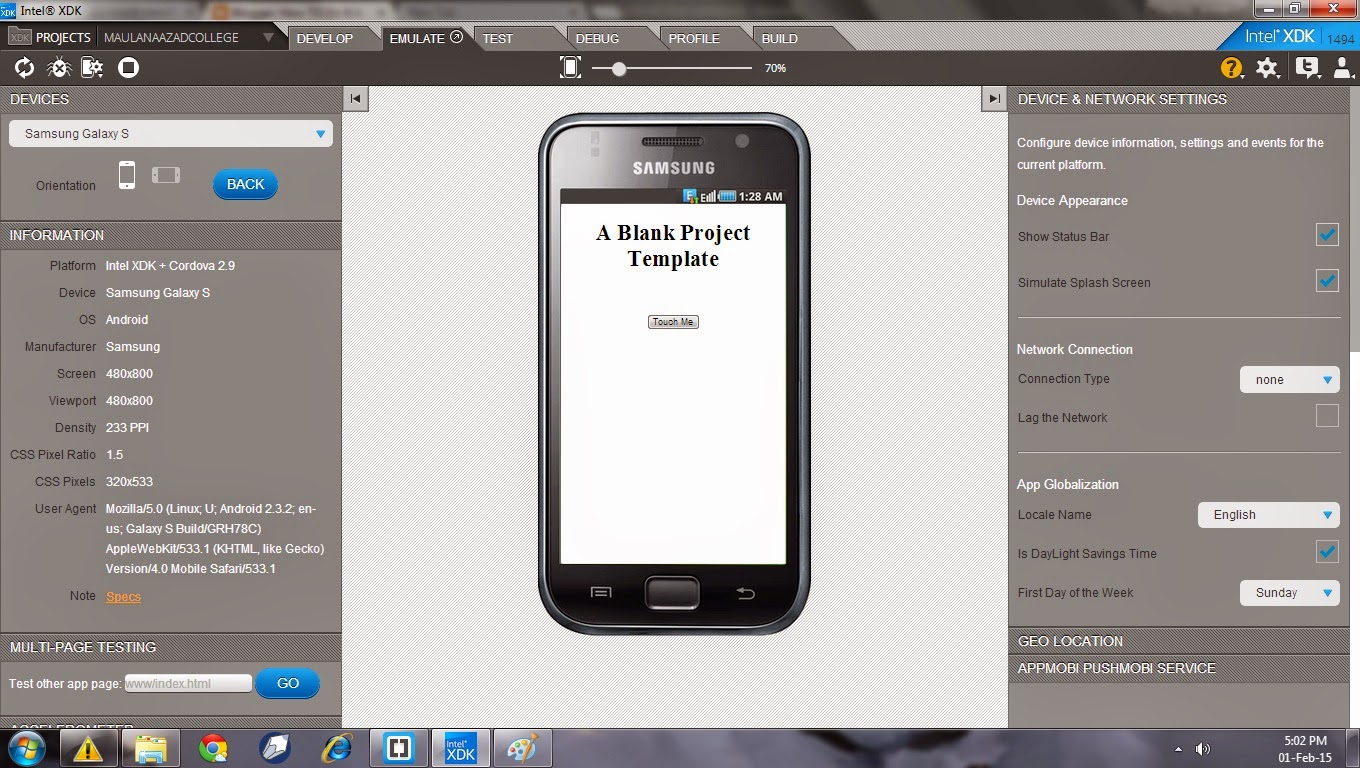Open the Samsung Galaxy S device dropdown
This screenshot has height=768, width=1360.
[x=171, y=133]
